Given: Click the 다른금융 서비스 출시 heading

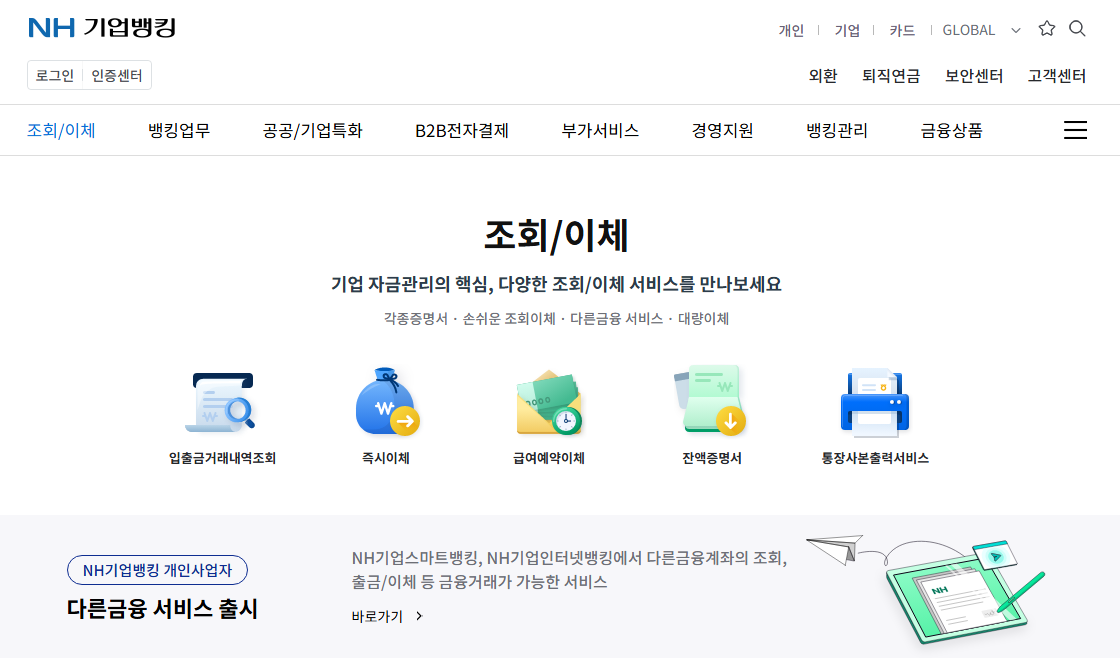Looking at the screenshot, I should pyautogui.click(x=162, y=609).
